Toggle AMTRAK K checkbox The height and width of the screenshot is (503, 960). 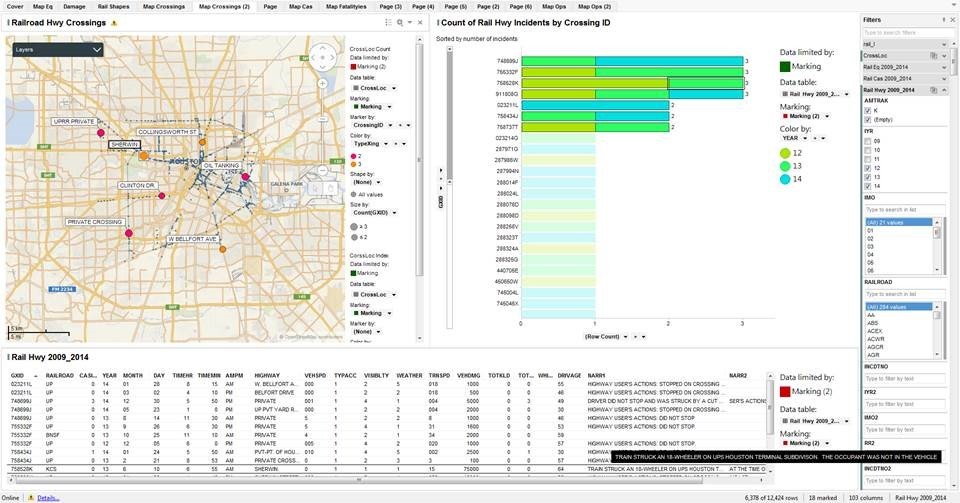click(x=868, y=111)
